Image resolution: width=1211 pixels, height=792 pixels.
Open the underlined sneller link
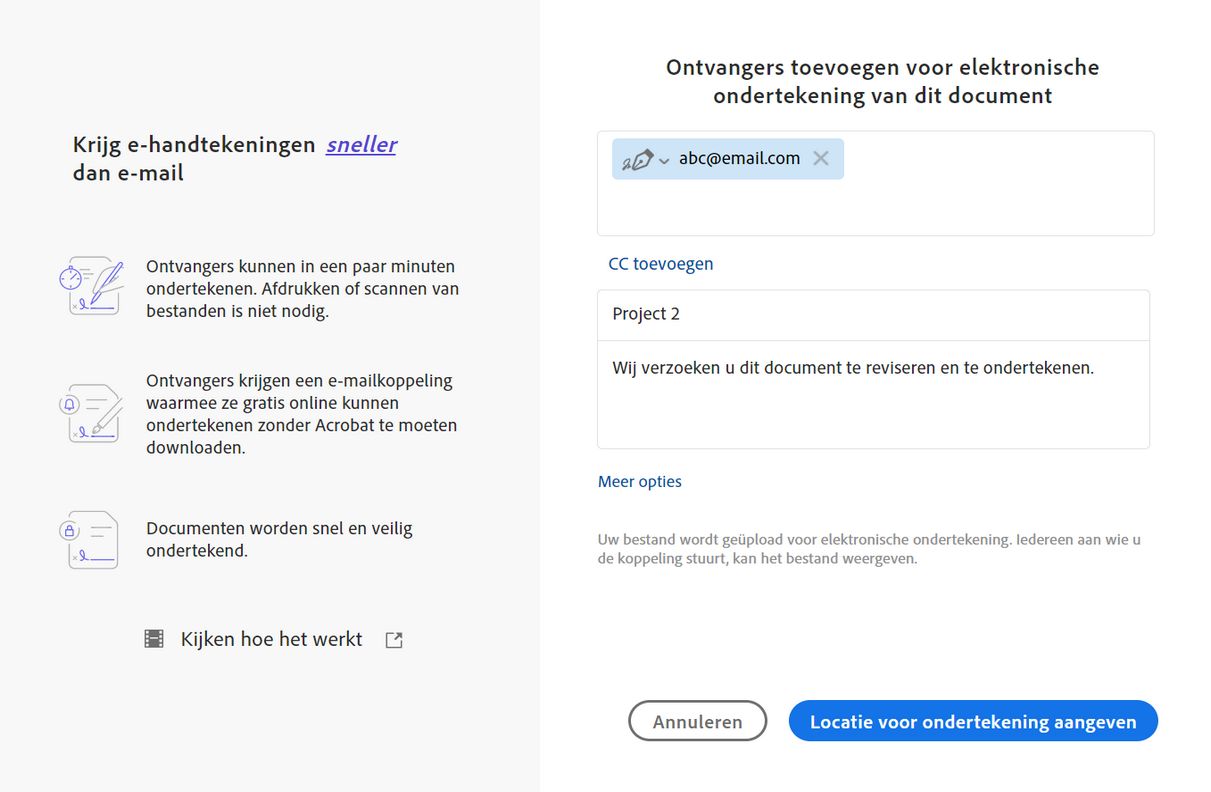coord(361,145)
